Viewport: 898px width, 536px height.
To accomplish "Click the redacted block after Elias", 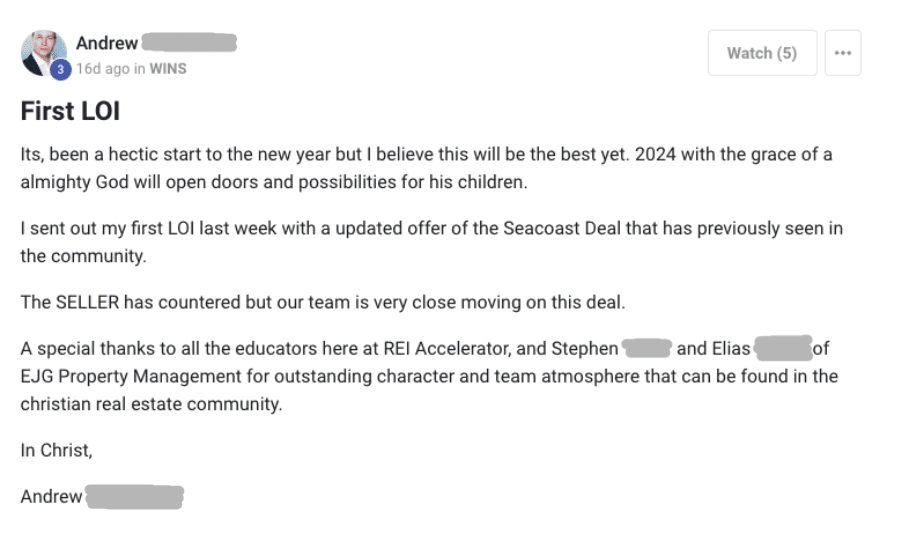I will [783, 348].
